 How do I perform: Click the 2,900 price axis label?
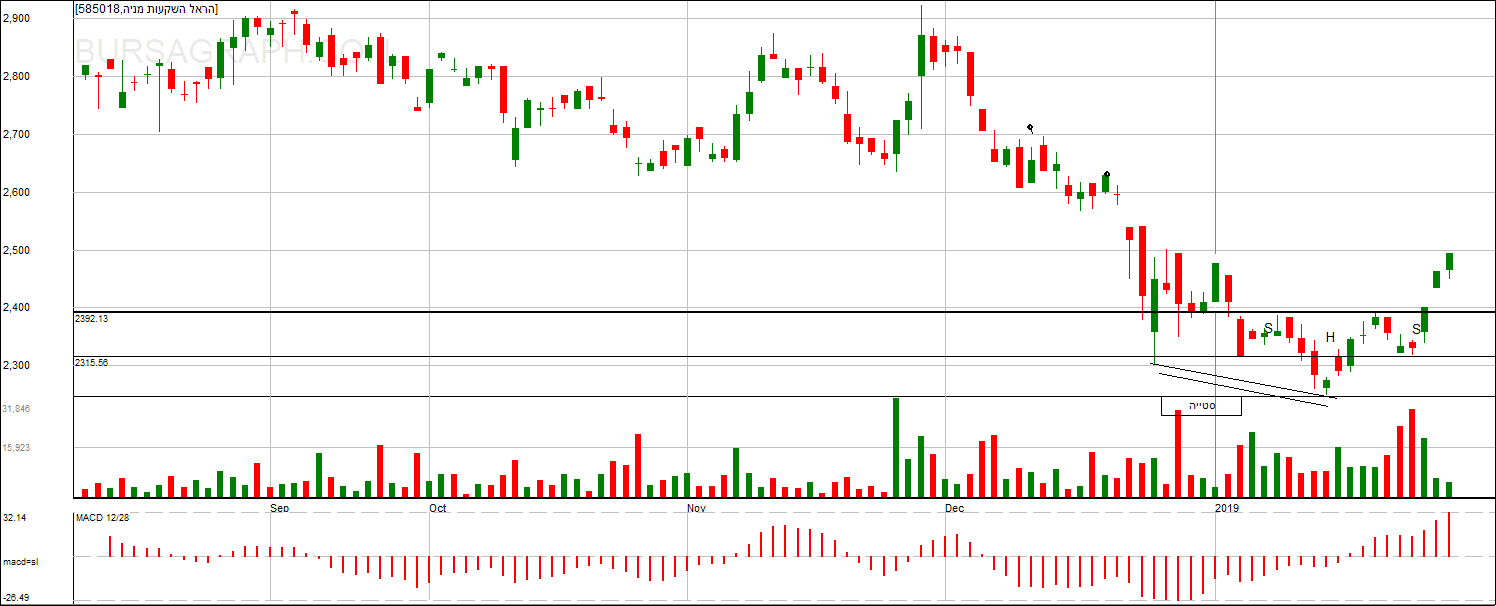(17, 18)
